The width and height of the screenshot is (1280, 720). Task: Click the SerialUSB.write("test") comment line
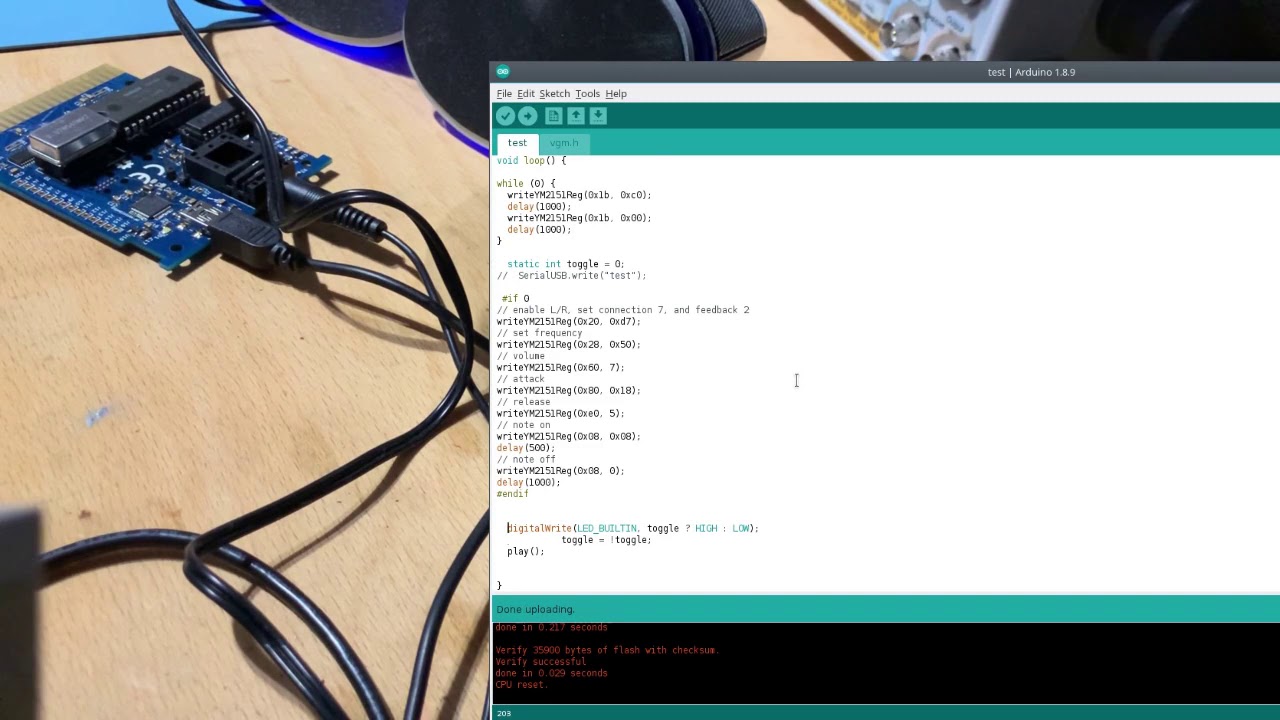(x=571, y=276)
